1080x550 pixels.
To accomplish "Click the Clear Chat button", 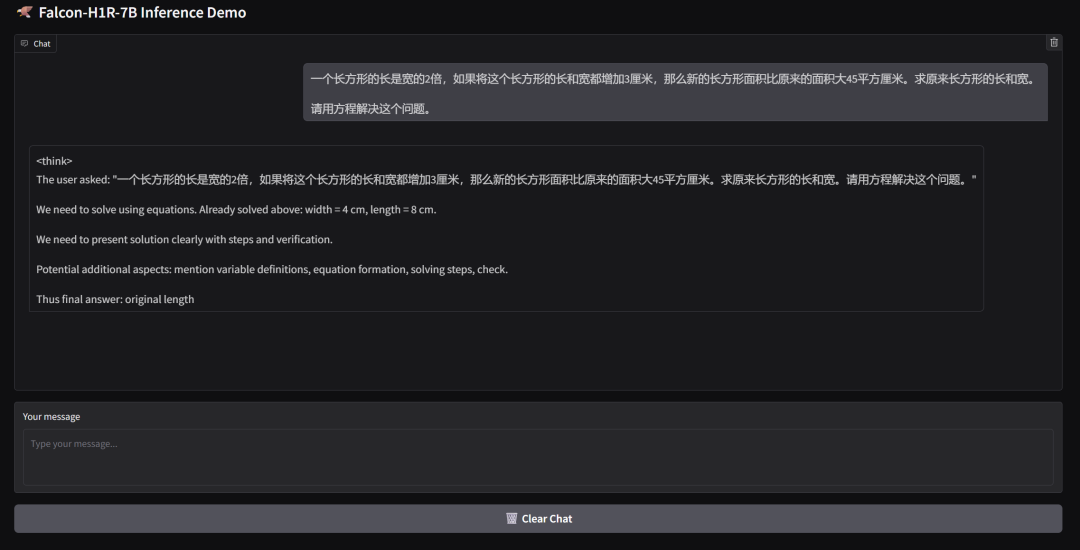I will click(538, 518).
